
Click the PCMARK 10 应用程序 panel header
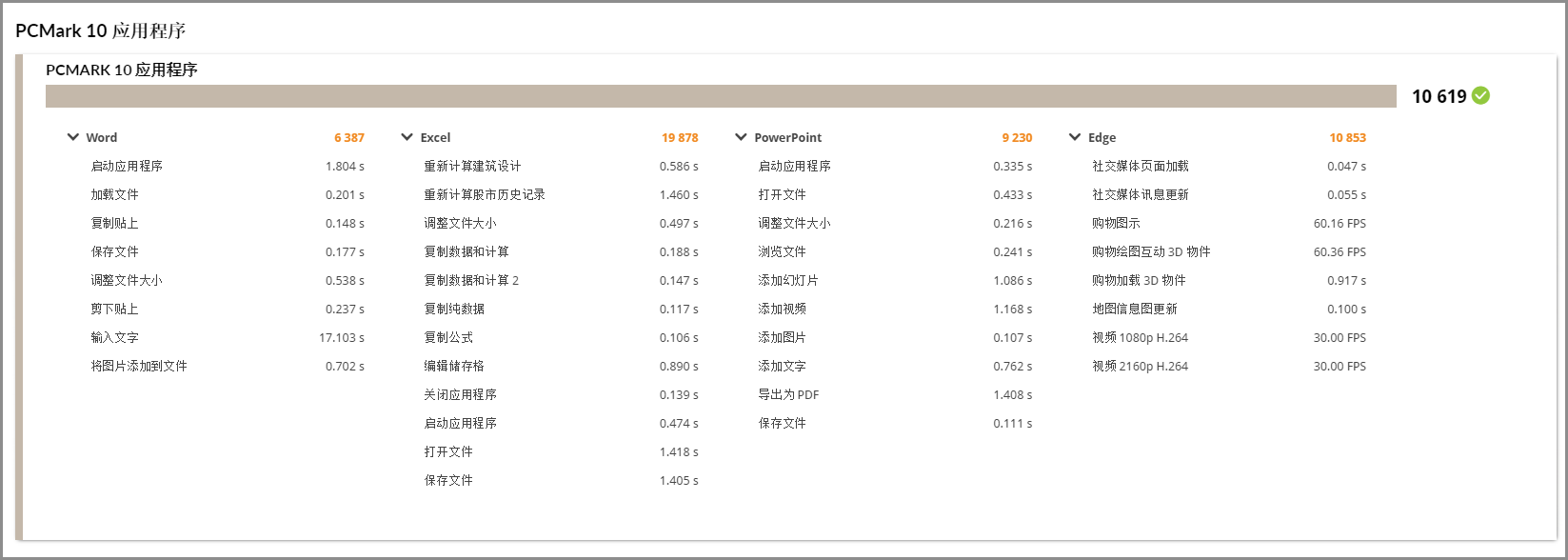click(122, 70)
